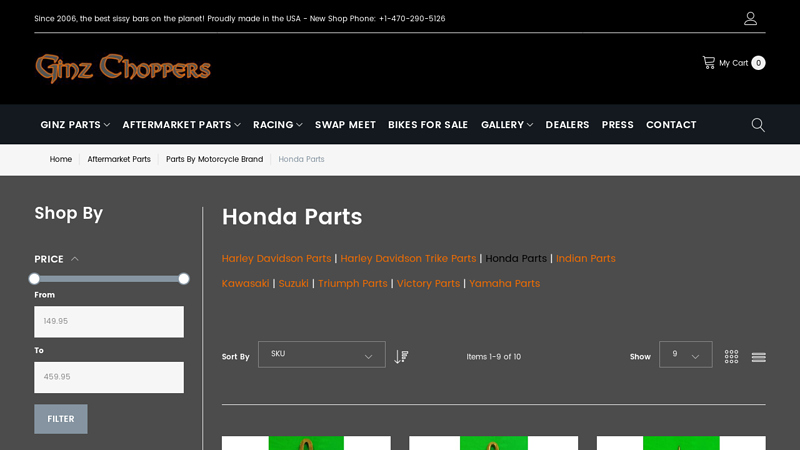Viewport: 800px width, 450px height.
Task: Click the Aftermarket Parts breadcrumb
Action: (119, 159)
